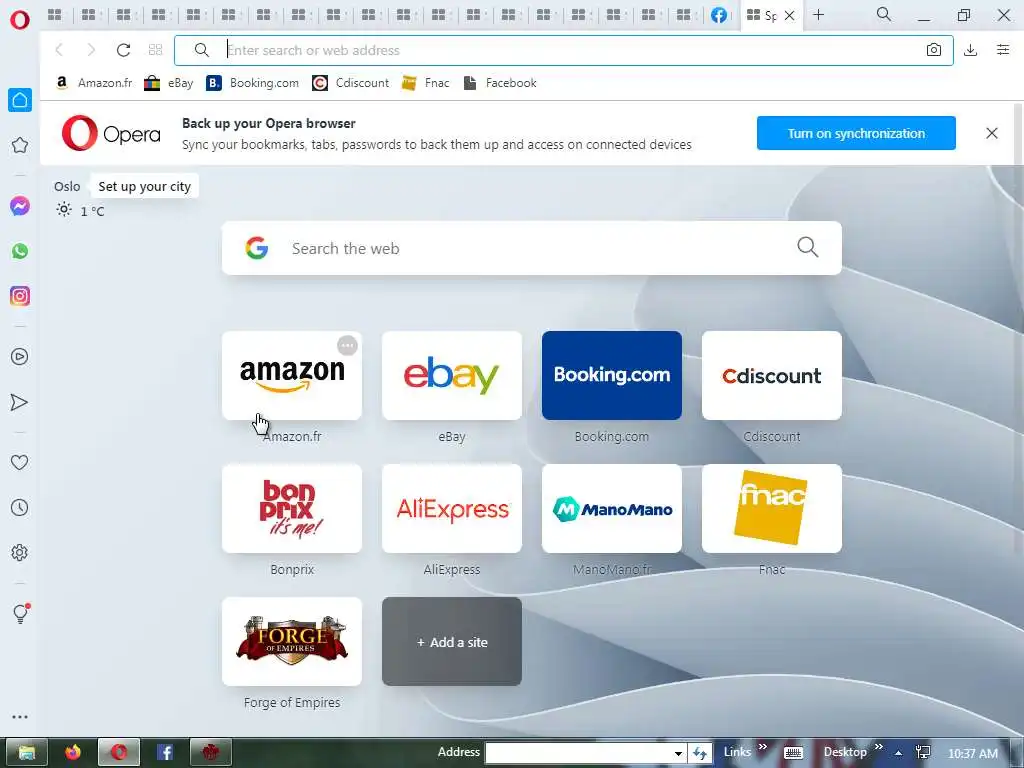Open the Bonprix speed dial tile

292,509
